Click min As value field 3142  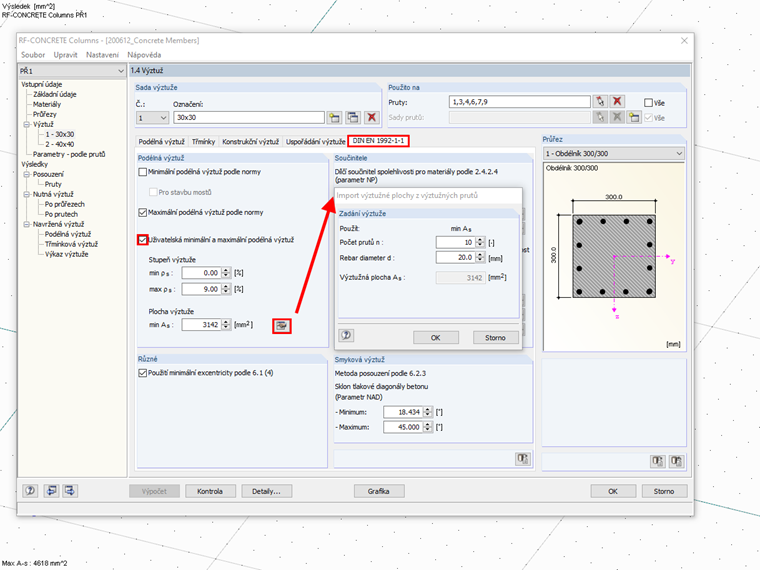point(201,324)
